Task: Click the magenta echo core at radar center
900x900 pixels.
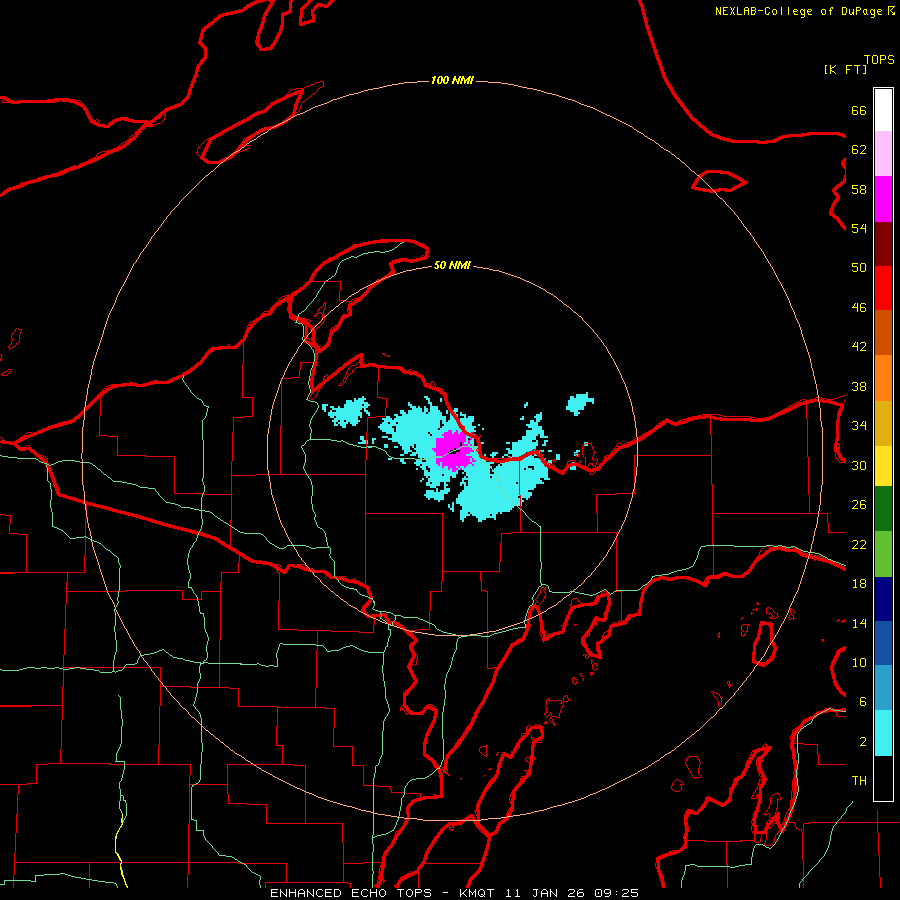Action: [454, 449]
